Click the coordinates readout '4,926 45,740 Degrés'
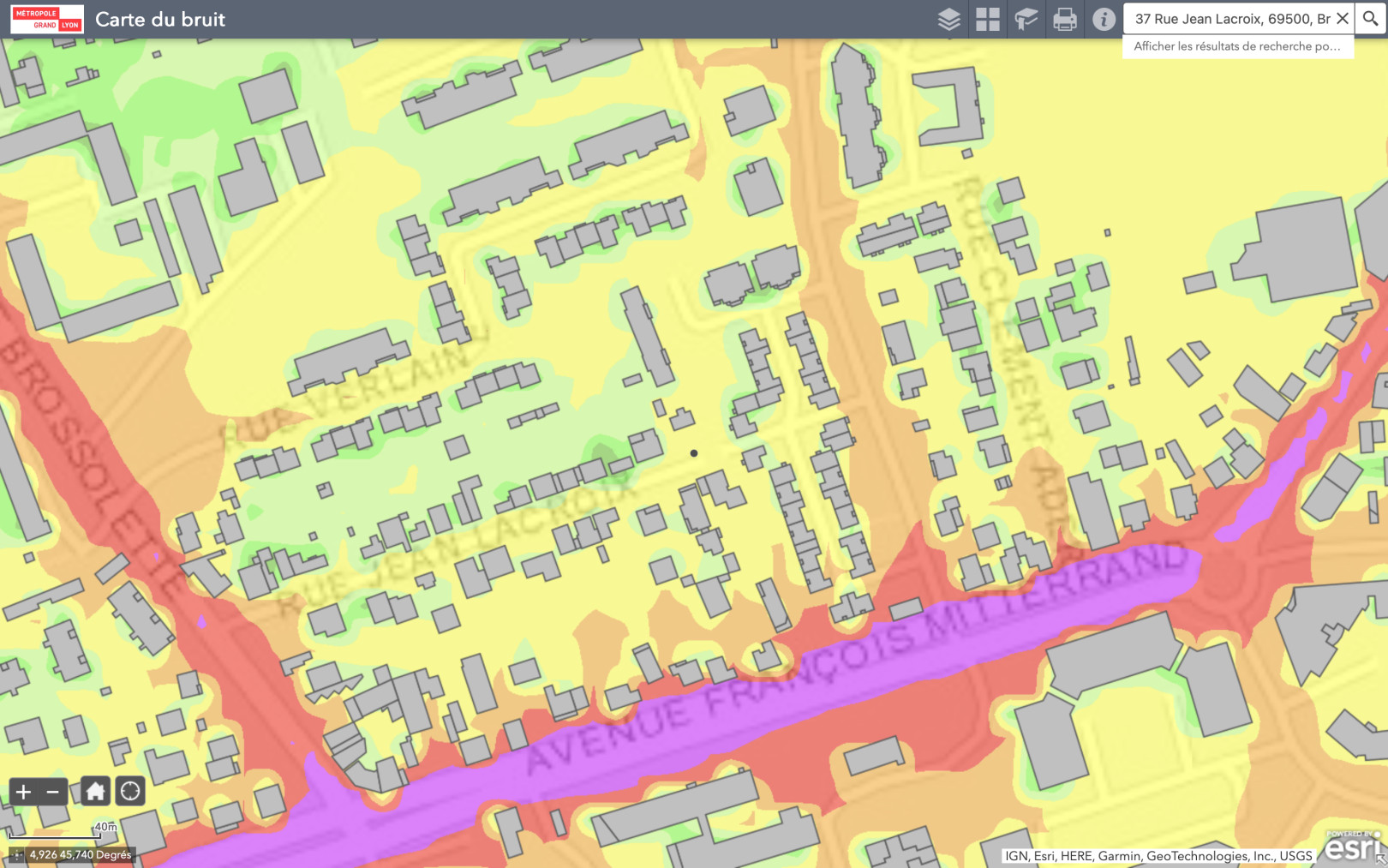The image size is (1388, 868). coord(81,855)
